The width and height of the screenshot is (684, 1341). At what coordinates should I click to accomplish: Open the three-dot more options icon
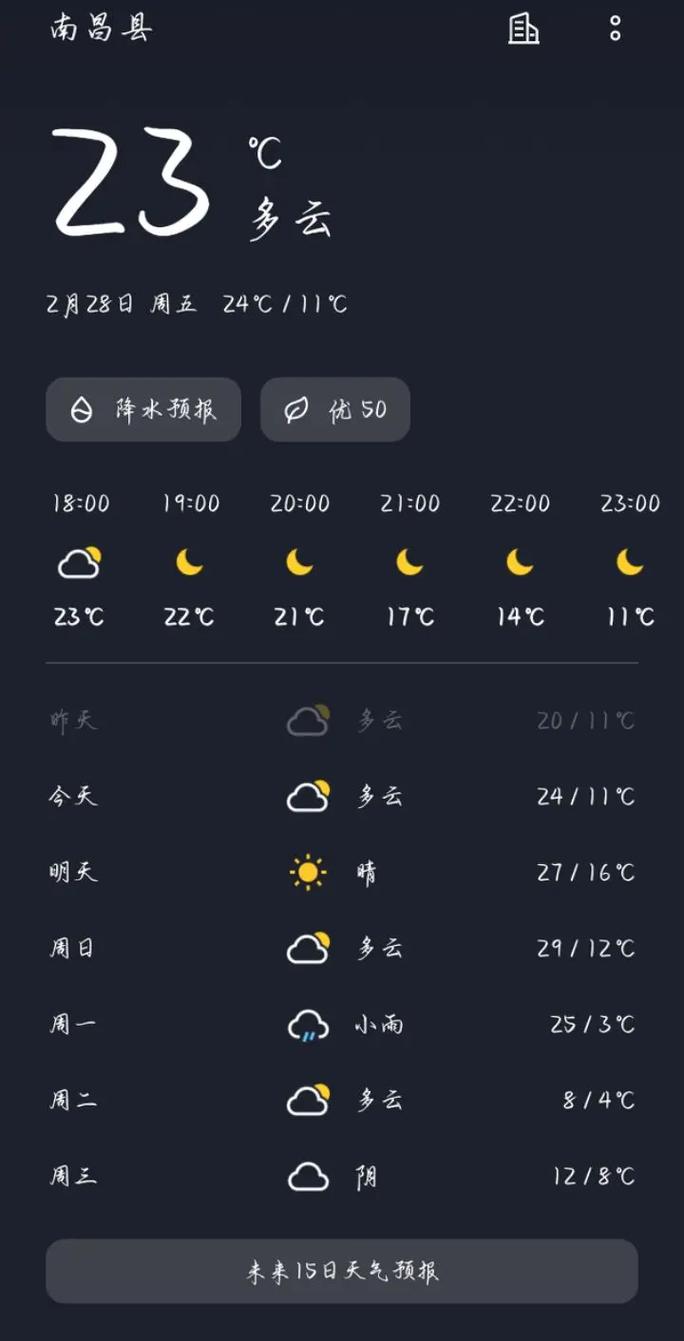[x=614, y=29]
